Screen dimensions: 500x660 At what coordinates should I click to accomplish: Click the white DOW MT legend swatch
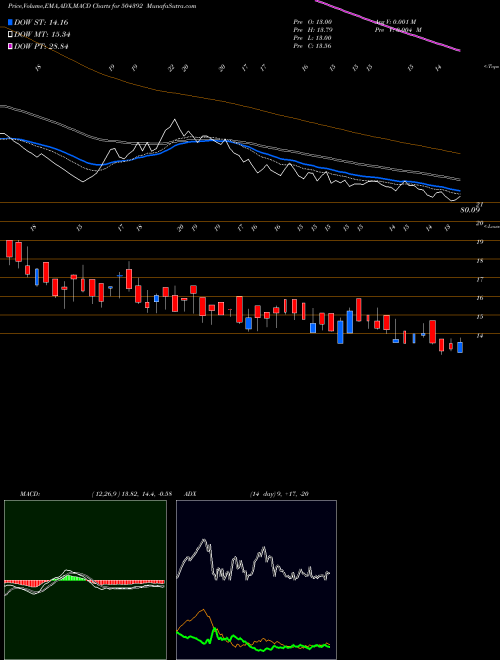click(x=11, y=35)
